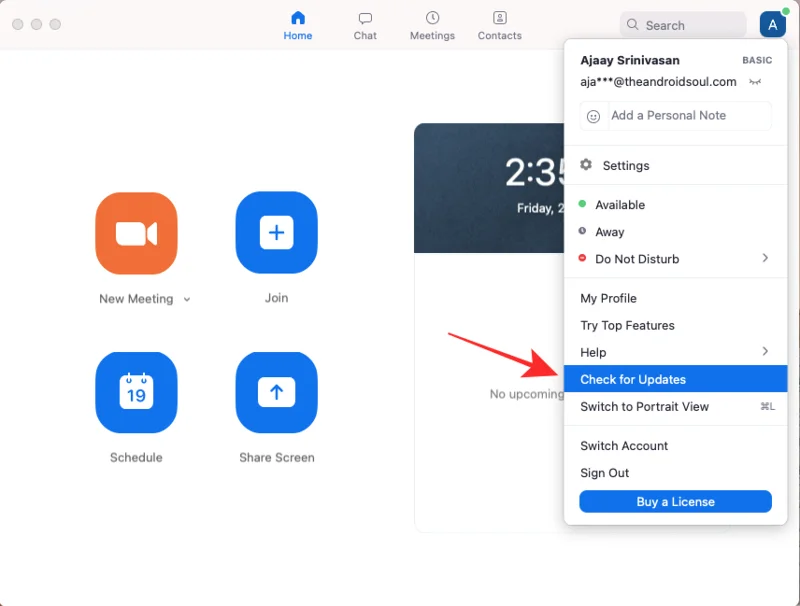Open the Schedule calendar icon
The width and height of the screenshot is (800, 606).
coord(136,392)
